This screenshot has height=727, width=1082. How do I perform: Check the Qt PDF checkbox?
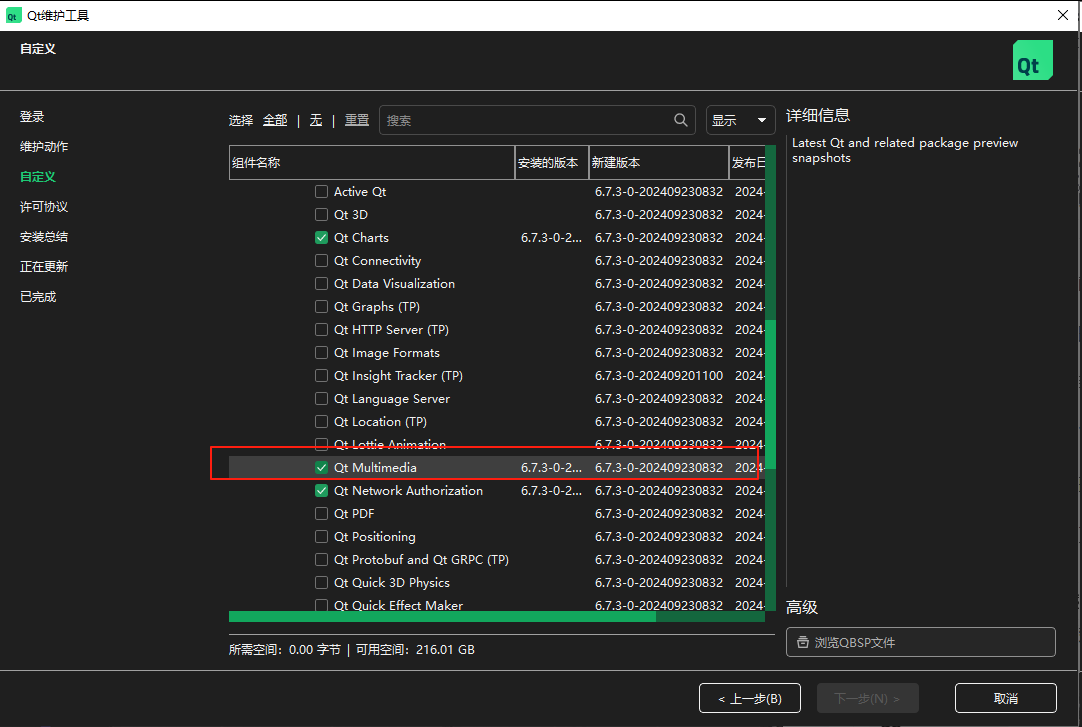321,514
